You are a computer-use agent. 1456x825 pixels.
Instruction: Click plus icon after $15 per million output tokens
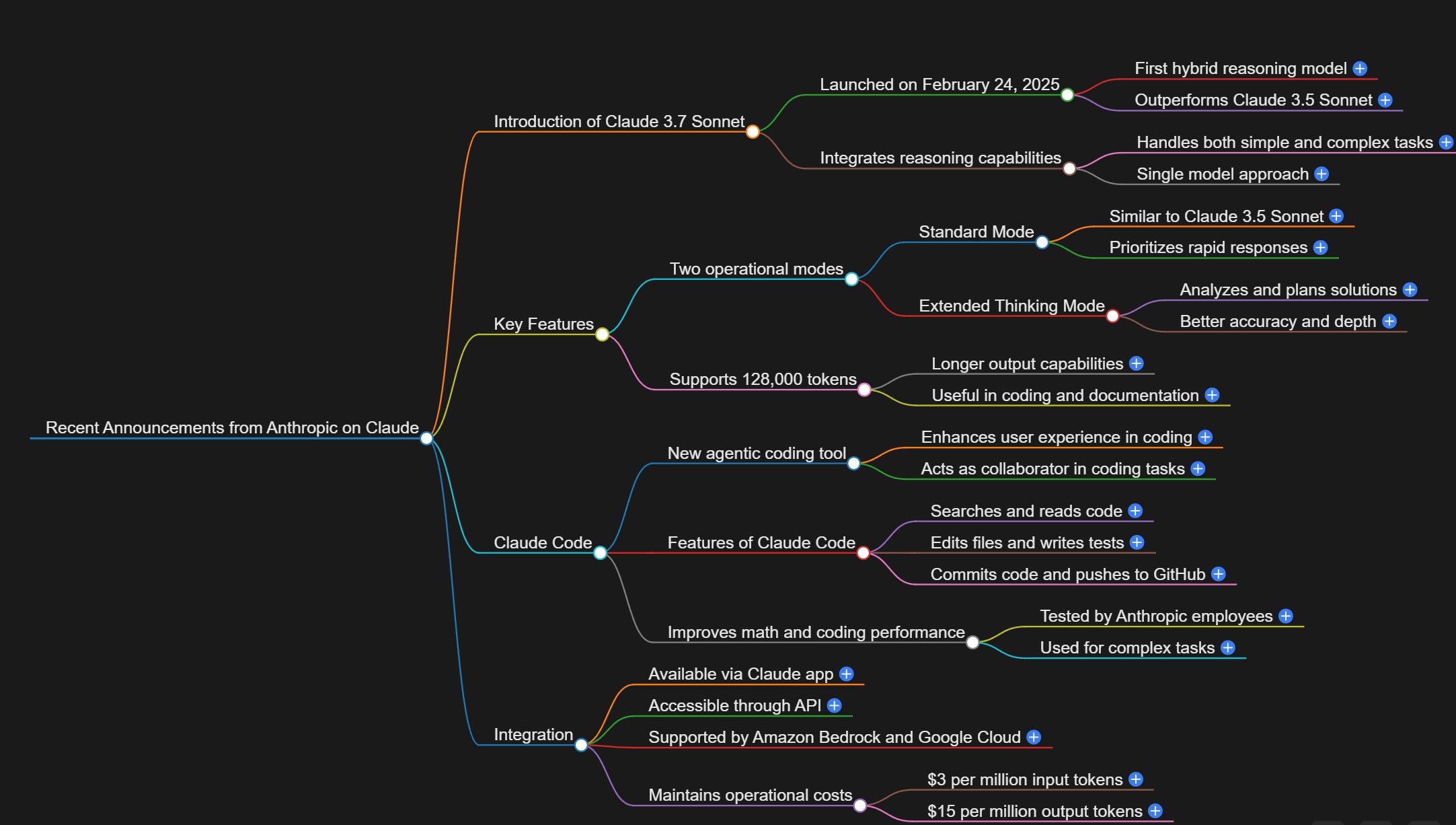(x=1155, y=811)
